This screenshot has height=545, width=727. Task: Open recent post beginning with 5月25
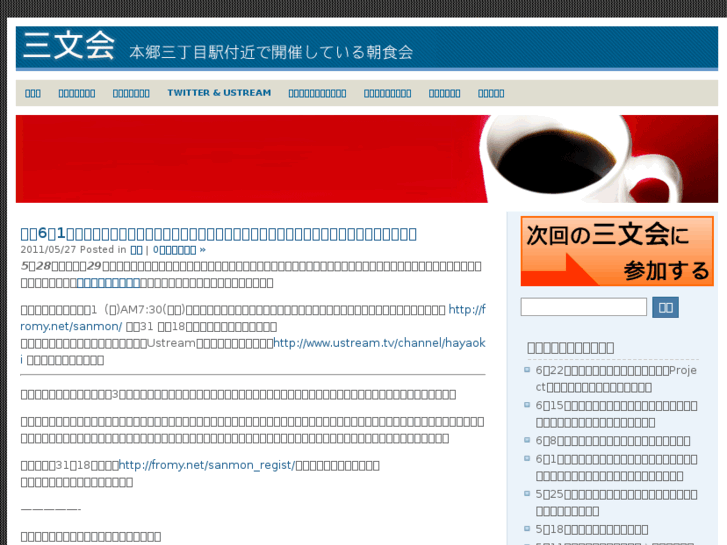(616, 503)
